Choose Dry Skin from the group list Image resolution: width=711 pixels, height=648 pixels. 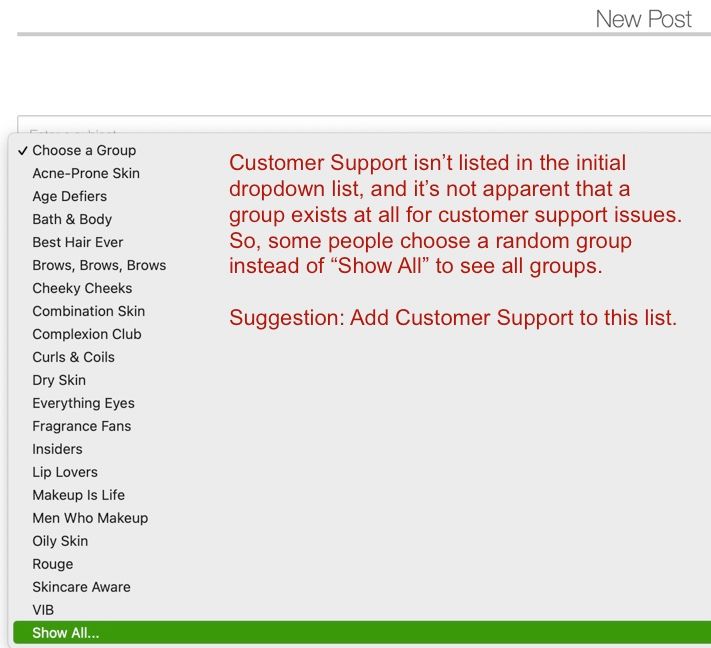pos(59,380)
